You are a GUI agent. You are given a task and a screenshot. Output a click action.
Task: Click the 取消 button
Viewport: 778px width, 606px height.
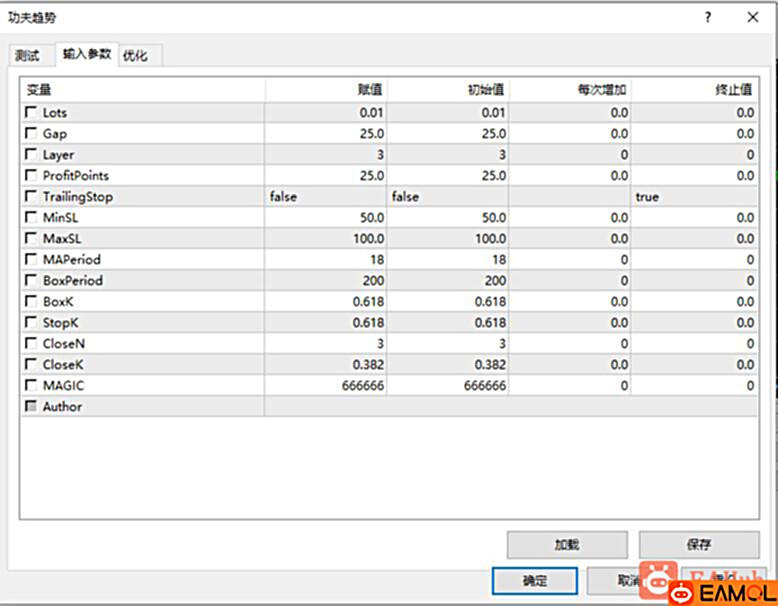tap(627, 581)
